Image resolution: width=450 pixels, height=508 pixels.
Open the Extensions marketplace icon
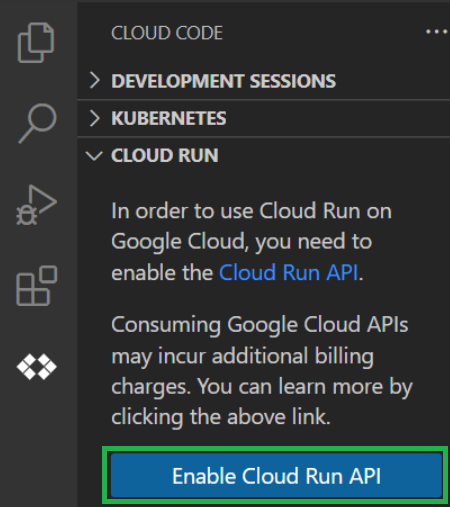[x=37, y=286]
